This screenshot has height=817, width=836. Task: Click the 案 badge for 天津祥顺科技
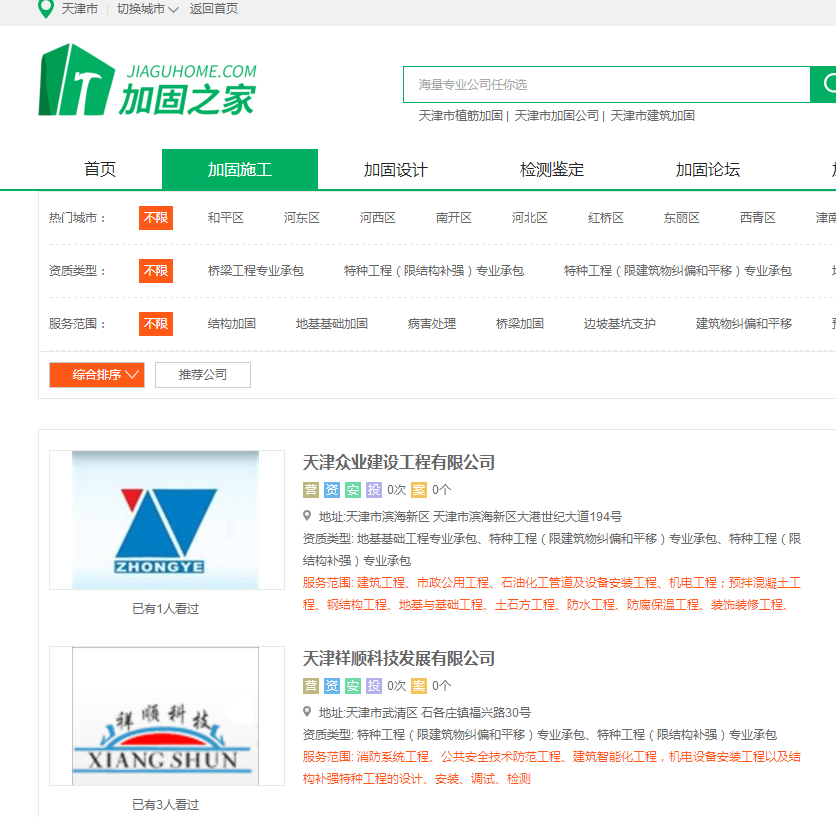tap(419, 686)
